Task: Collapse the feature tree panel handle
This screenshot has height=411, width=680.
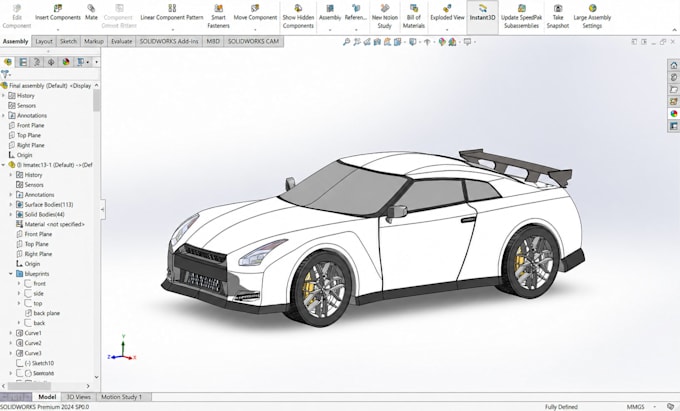Action: pyautogui.click(x=102, y=209)
